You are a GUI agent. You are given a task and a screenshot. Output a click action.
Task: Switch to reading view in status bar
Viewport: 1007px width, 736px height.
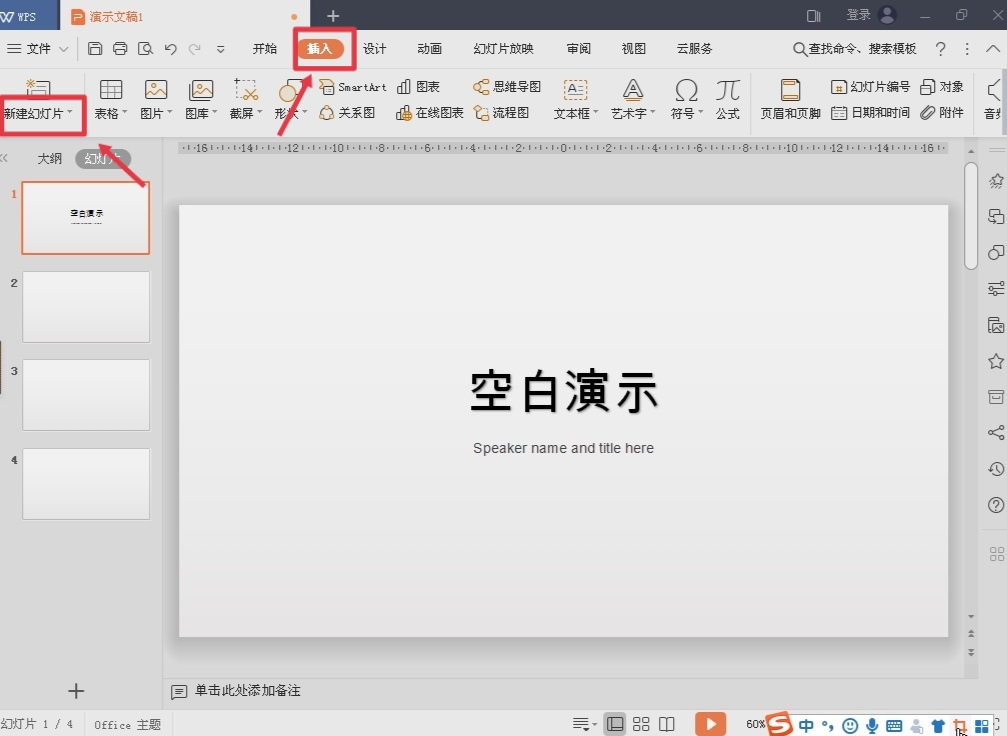[667, 724]
